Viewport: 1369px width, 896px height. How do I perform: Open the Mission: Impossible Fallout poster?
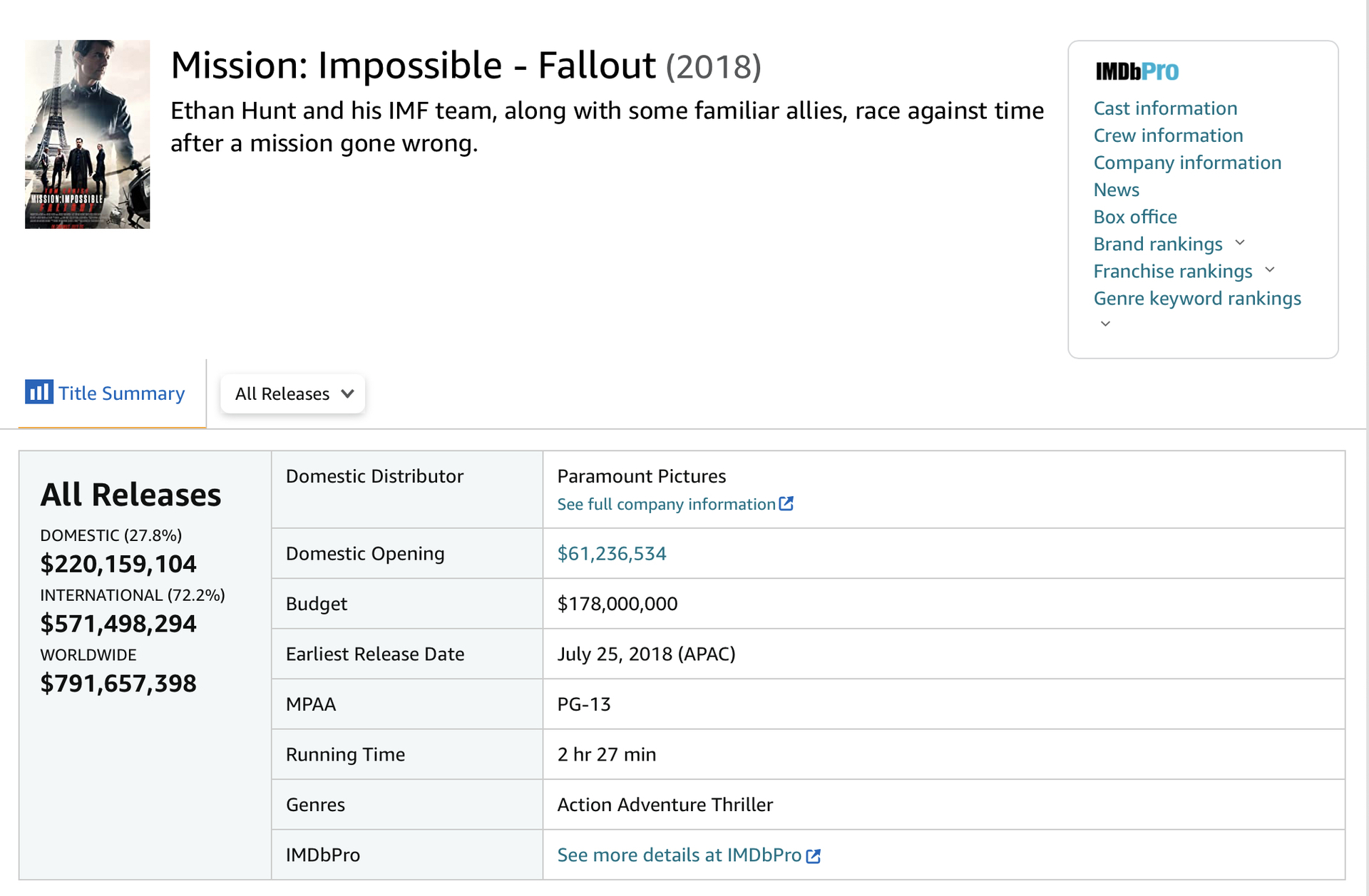(87, 134)
